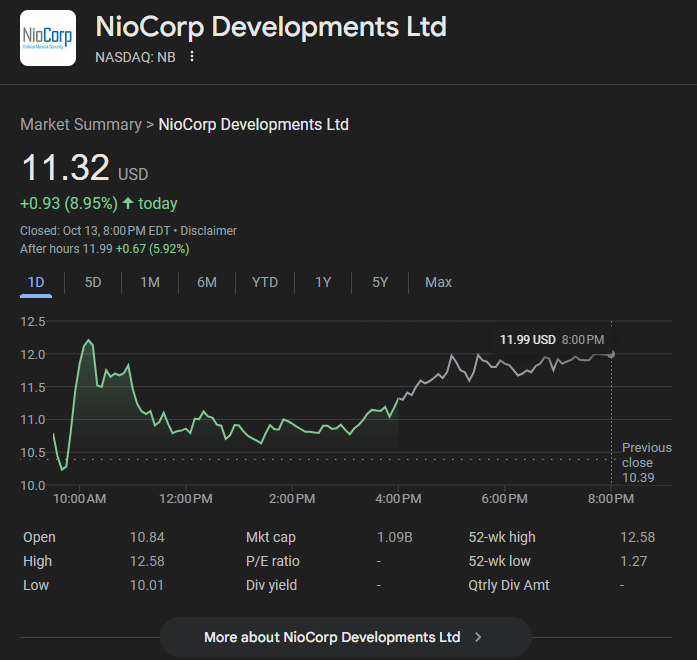
Task: Click the P/E ratio label
Action: (272, 561)
